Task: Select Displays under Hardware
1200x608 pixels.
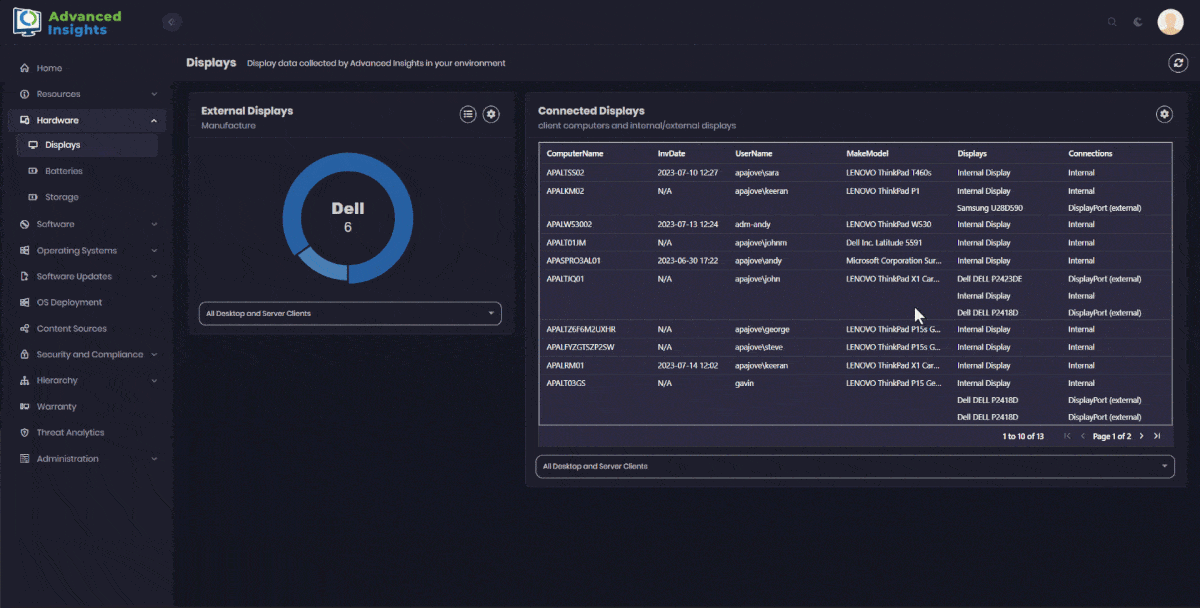Action: 88,145
